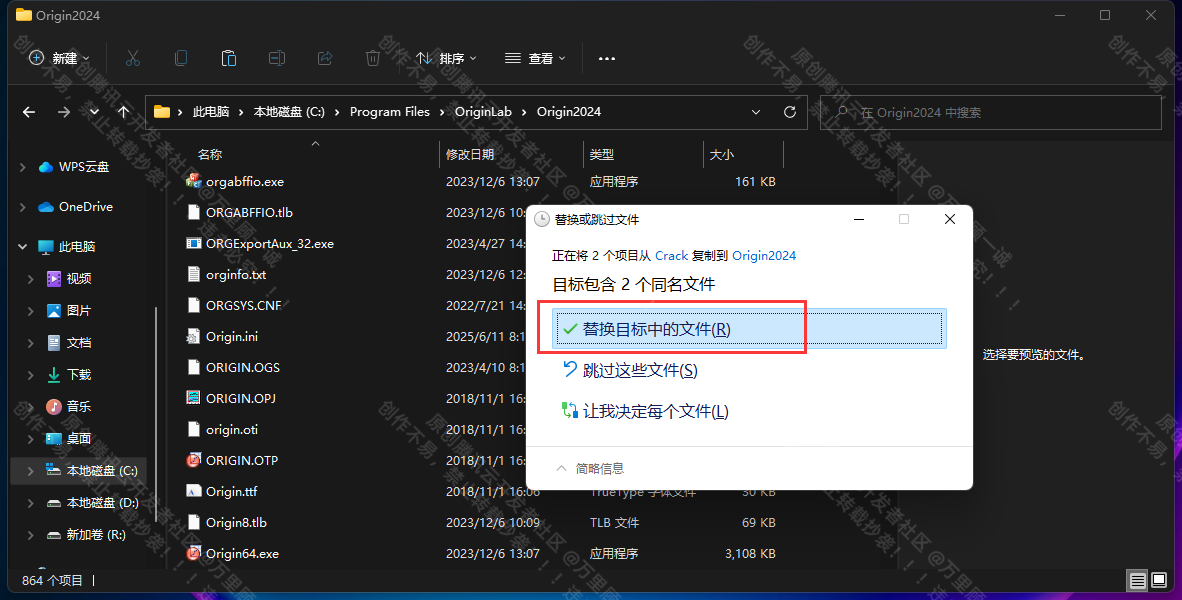The image size is (1182, 600).
Task: Click the Copy icon in toolbar
Action: 181,58
